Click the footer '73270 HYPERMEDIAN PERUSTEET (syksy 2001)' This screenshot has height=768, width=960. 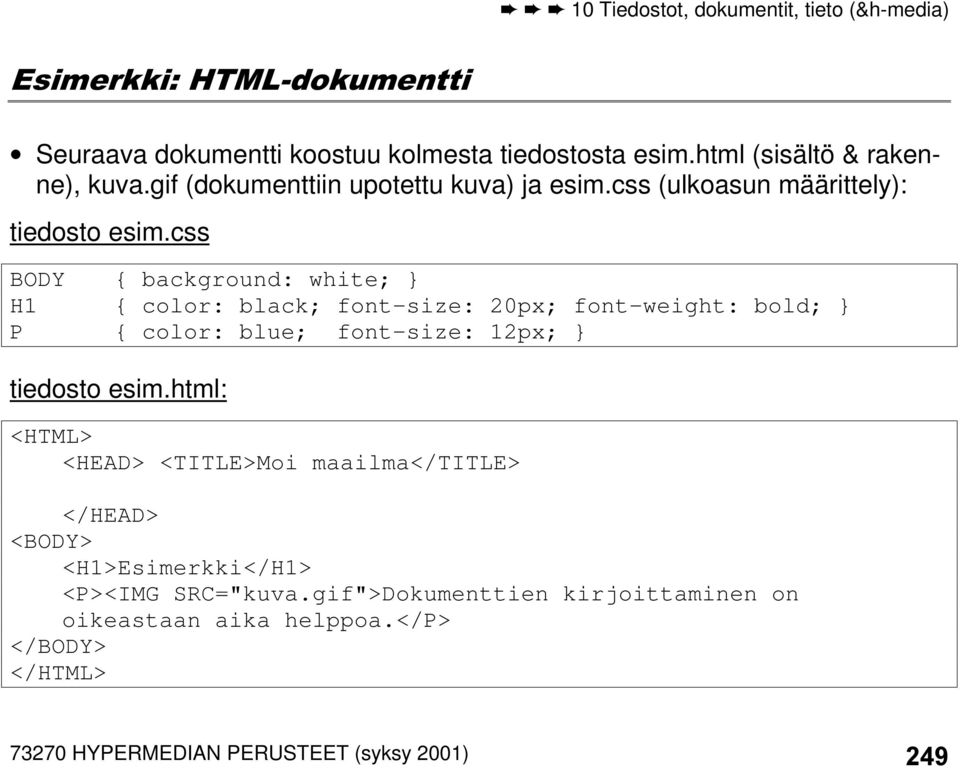coord(239,754)
